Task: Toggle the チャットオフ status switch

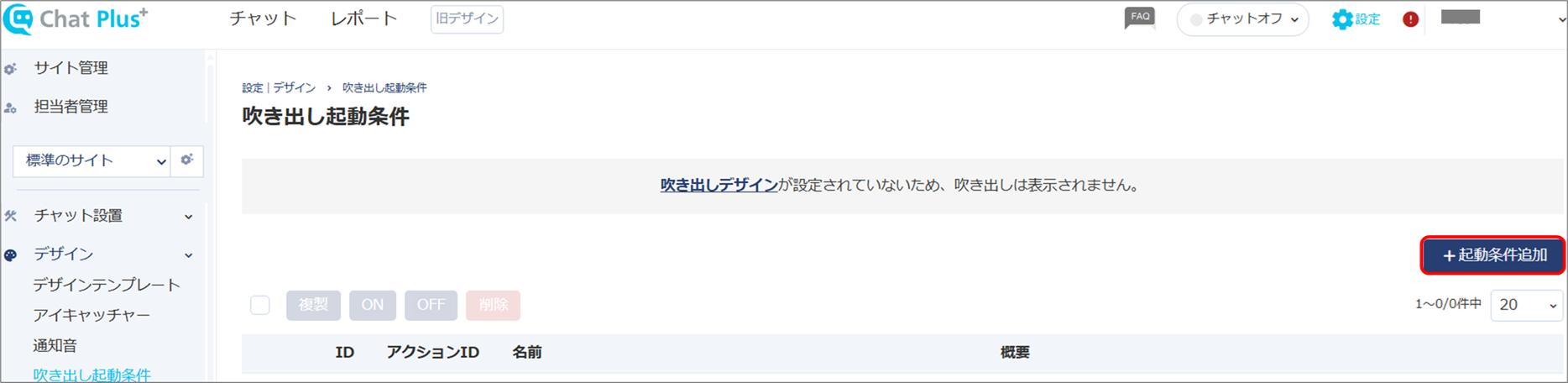Action: coord(1243,19)
